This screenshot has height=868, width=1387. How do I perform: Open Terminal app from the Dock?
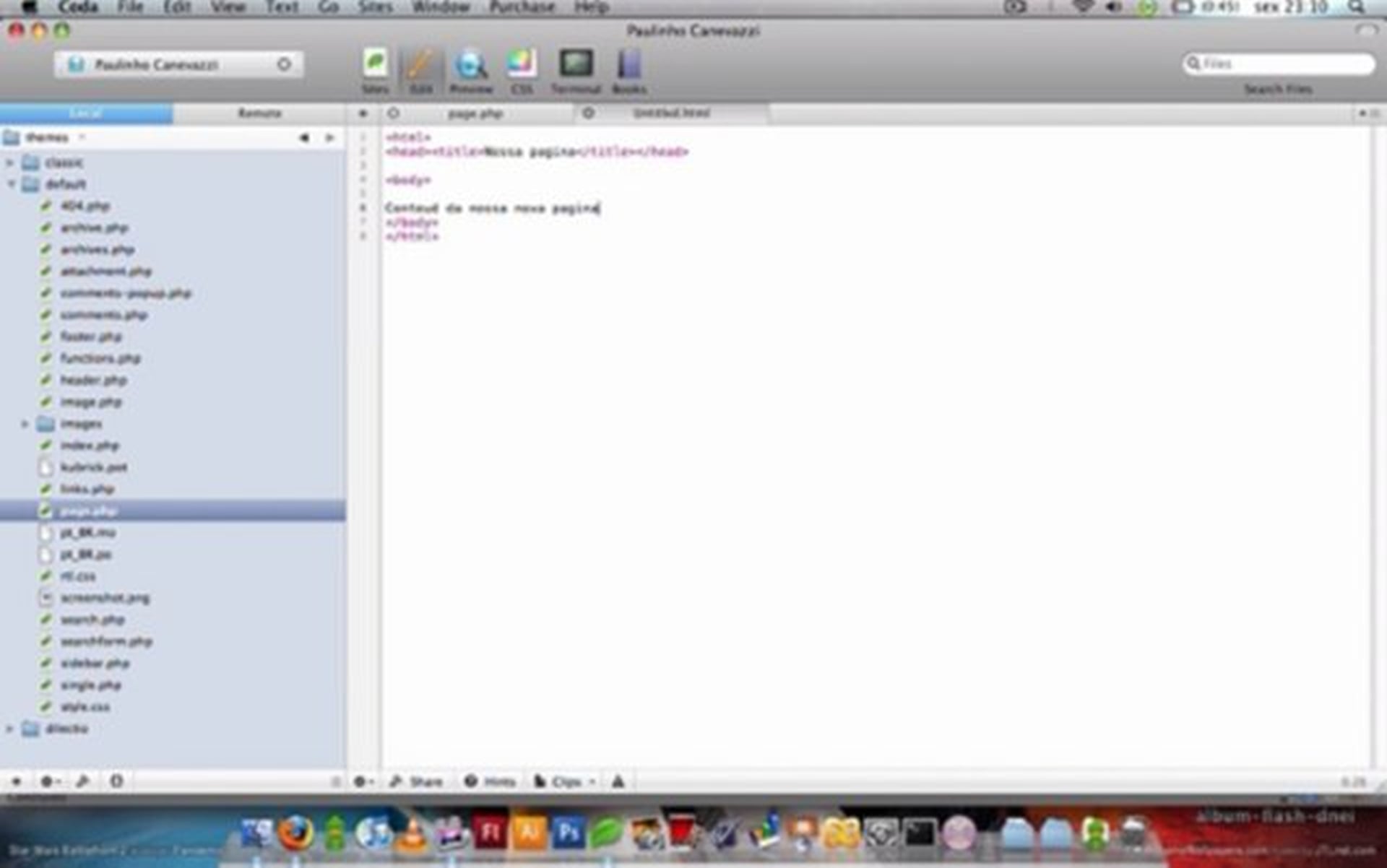pos(920,834)
